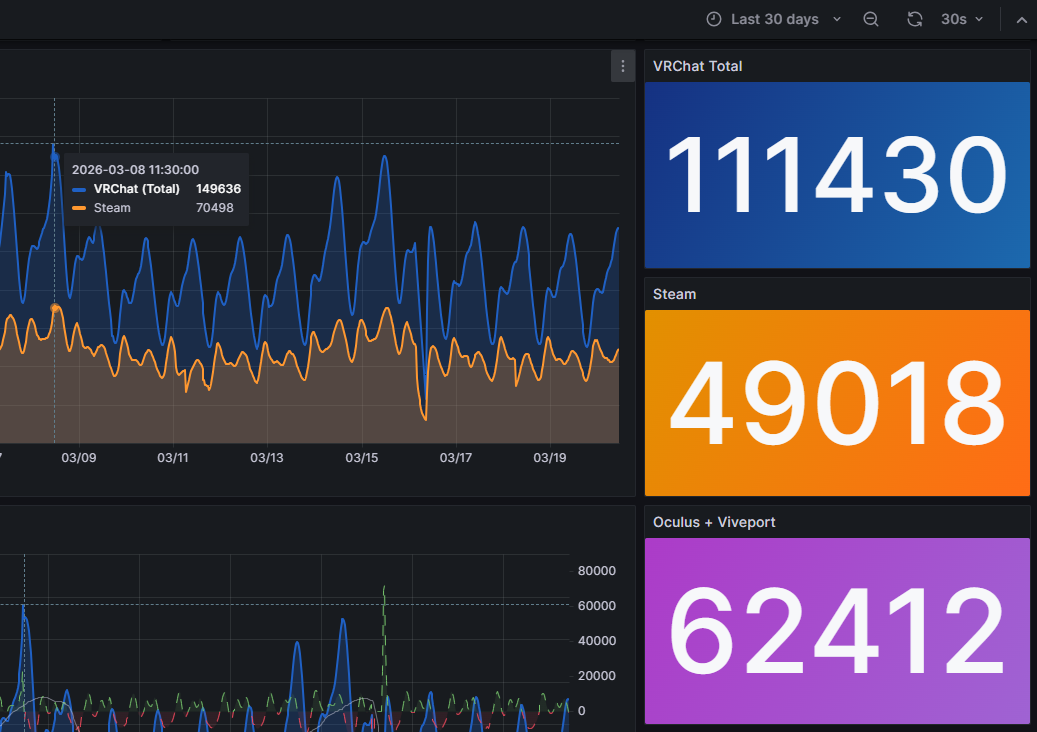Screen dimensions: 1037x732
Task: Click the VRChat Total panel title
Action: (x=697, y=66)
